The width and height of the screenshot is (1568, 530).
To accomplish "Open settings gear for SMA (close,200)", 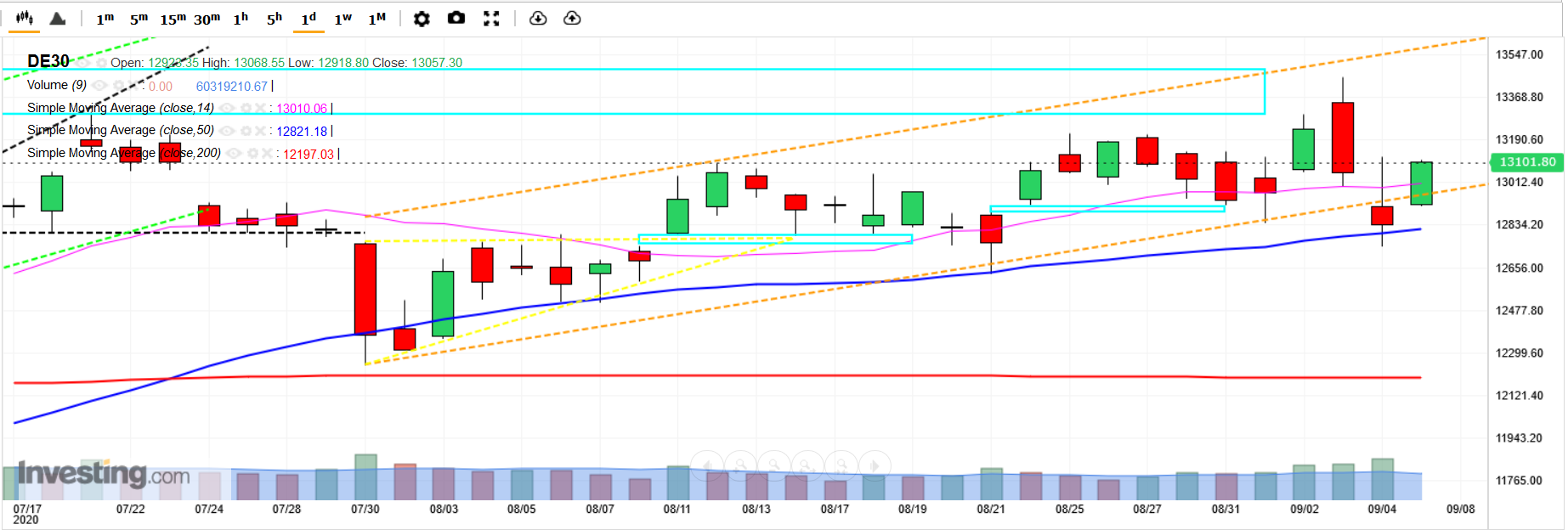I will pos(253,153).
